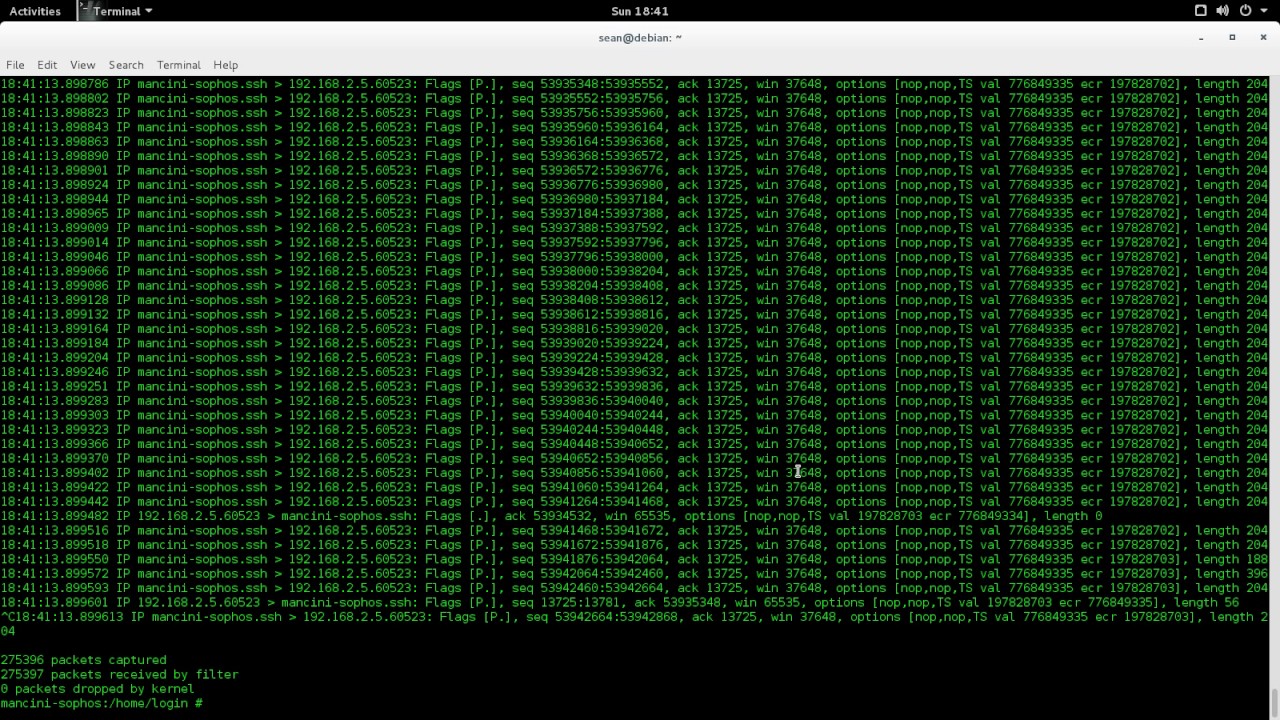This screenshot has height=720, width=1280.
Task: Open the Activities overview
Action: (35, 11)
